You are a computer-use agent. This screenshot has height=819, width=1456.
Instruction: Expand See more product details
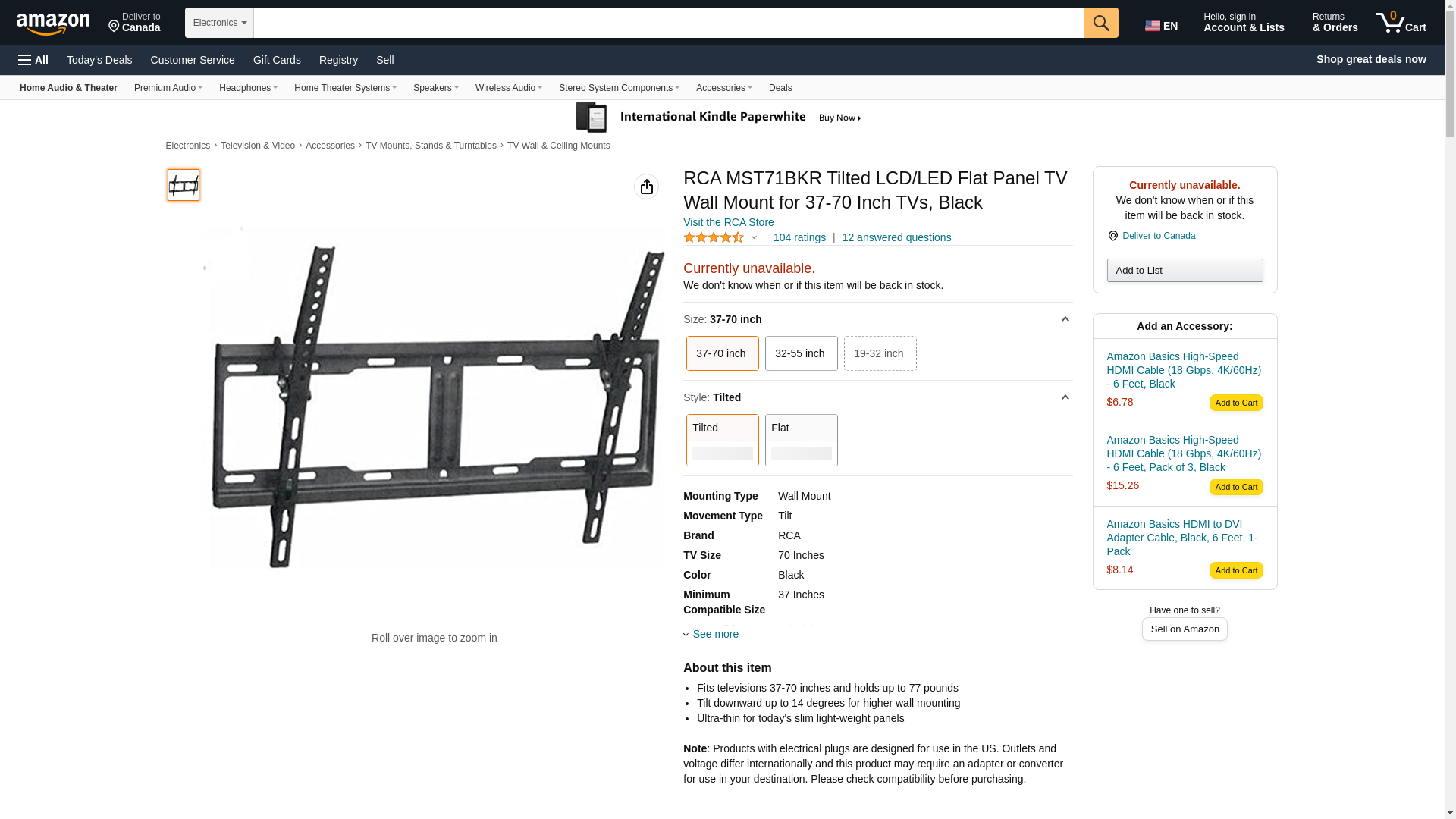click(x=714, y=634)
